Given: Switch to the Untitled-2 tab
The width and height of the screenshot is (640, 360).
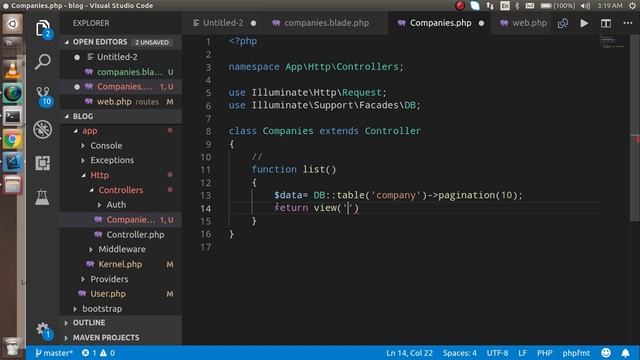Looking at the screenshot, I should [223, 23].
